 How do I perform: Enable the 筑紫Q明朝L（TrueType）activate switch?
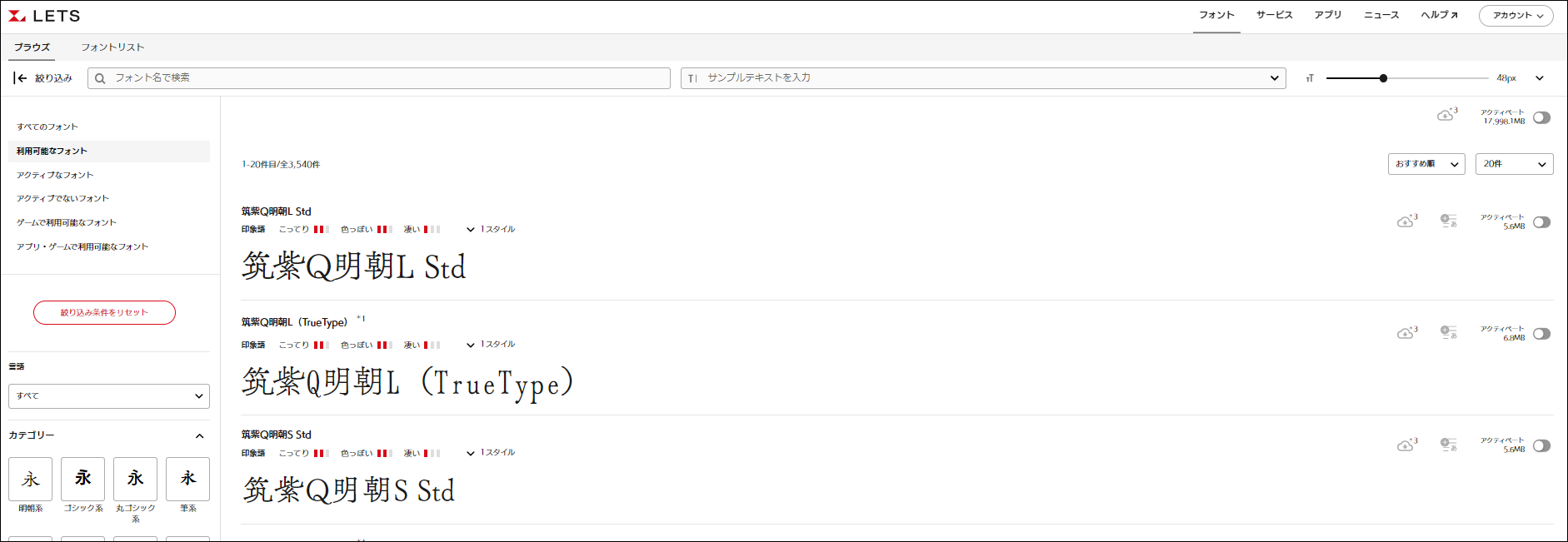1541,334
